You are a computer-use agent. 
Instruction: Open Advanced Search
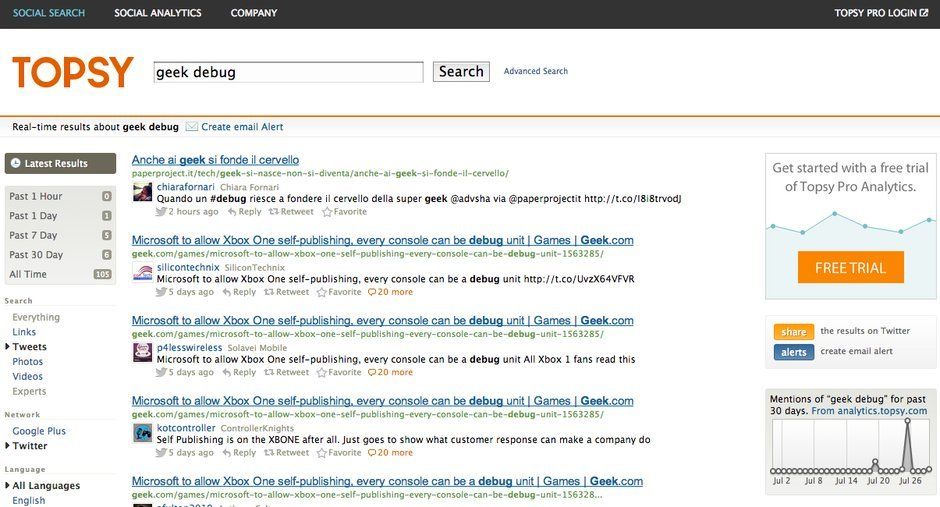pyautogui.click(x=535, y=71)
